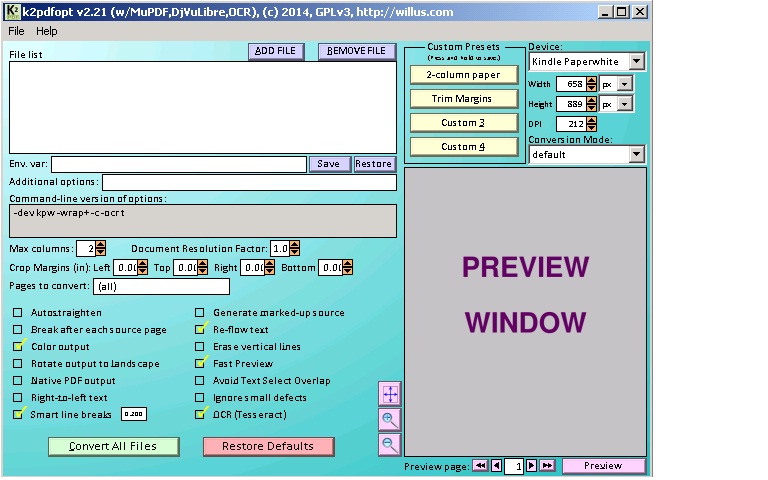This screenshot has width=768, height=480.
Task: Toggle Native PDF output checkbox
Action: click(18, 381)
